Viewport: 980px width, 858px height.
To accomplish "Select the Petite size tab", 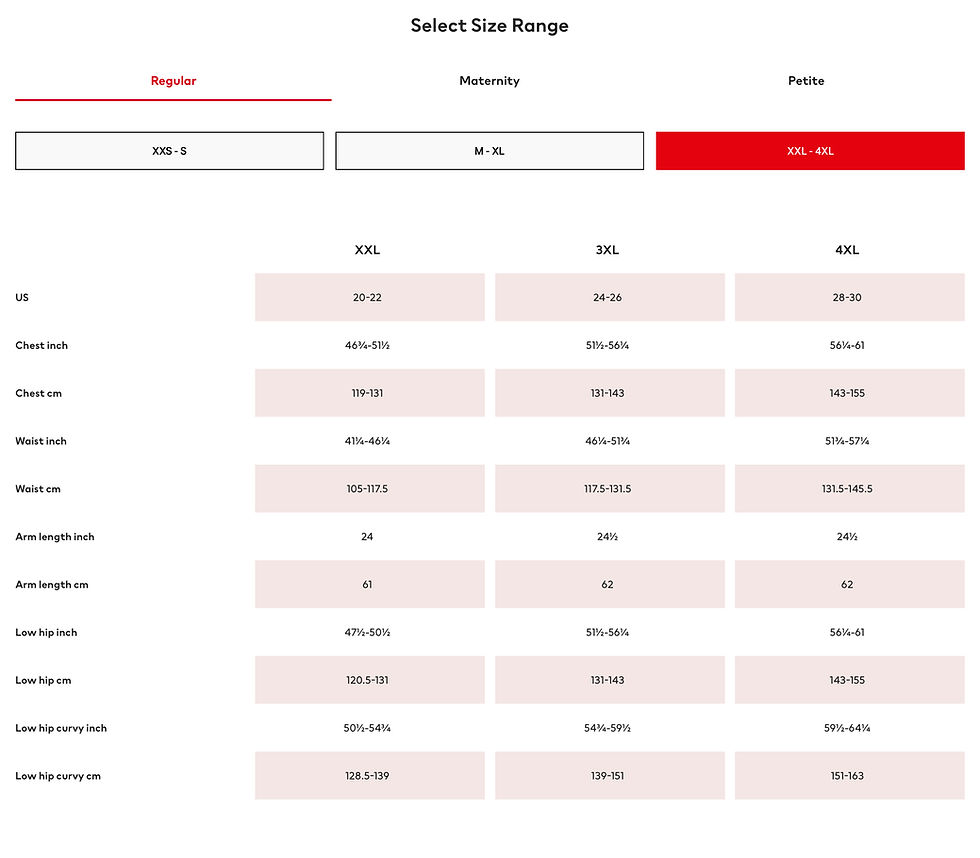I will [806, 81].
